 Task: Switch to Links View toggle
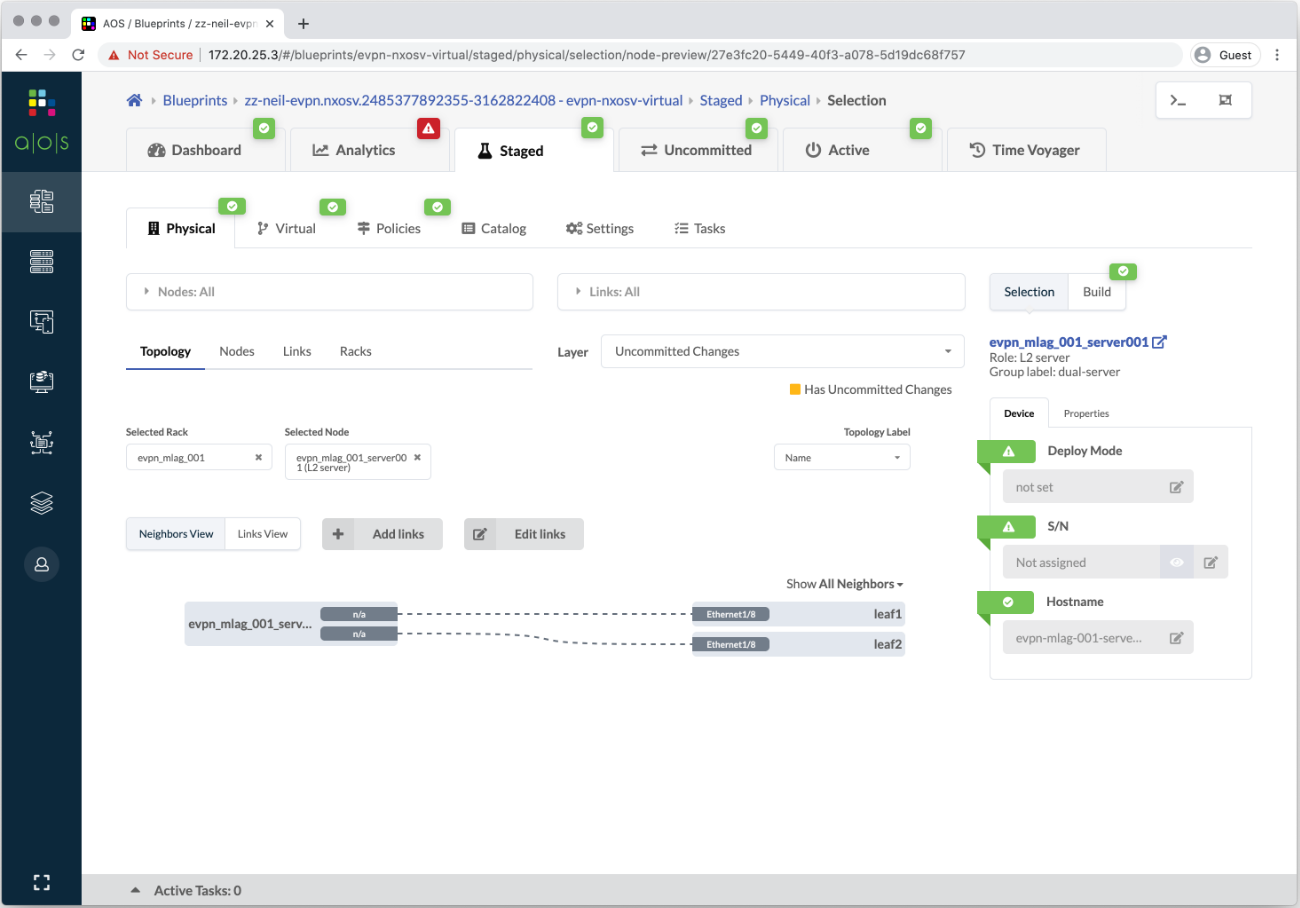262,534
